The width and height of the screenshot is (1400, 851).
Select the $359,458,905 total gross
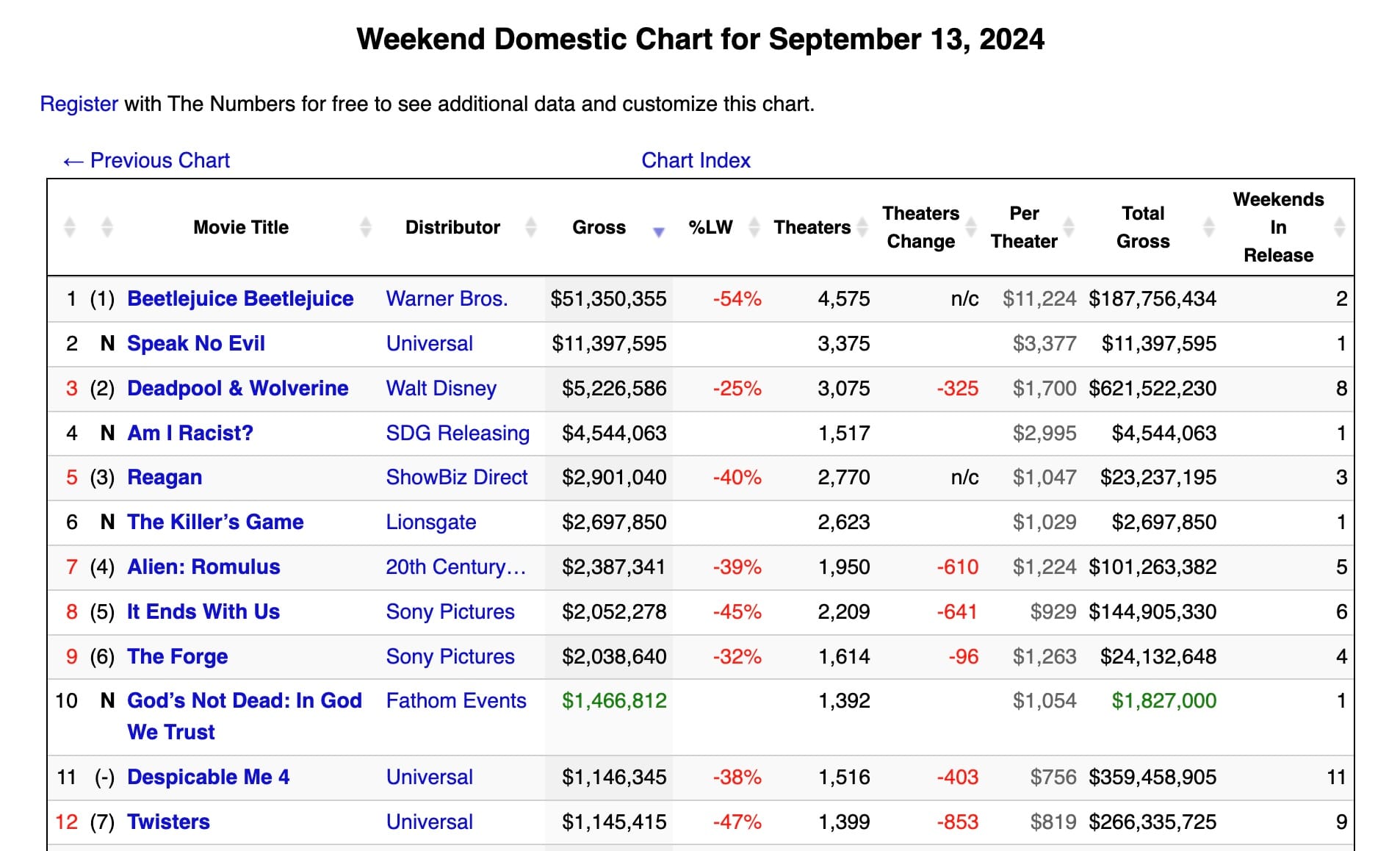(1152, 777)
